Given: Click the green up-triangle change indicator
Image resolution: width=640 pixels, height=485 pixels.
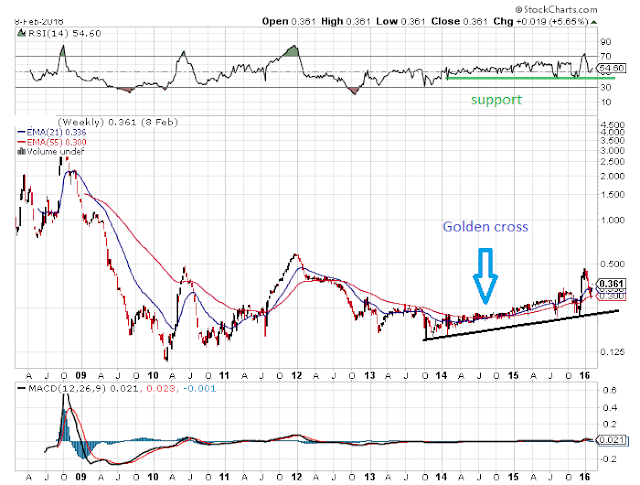Looking at the screenshot, I should tap(593, 22).
